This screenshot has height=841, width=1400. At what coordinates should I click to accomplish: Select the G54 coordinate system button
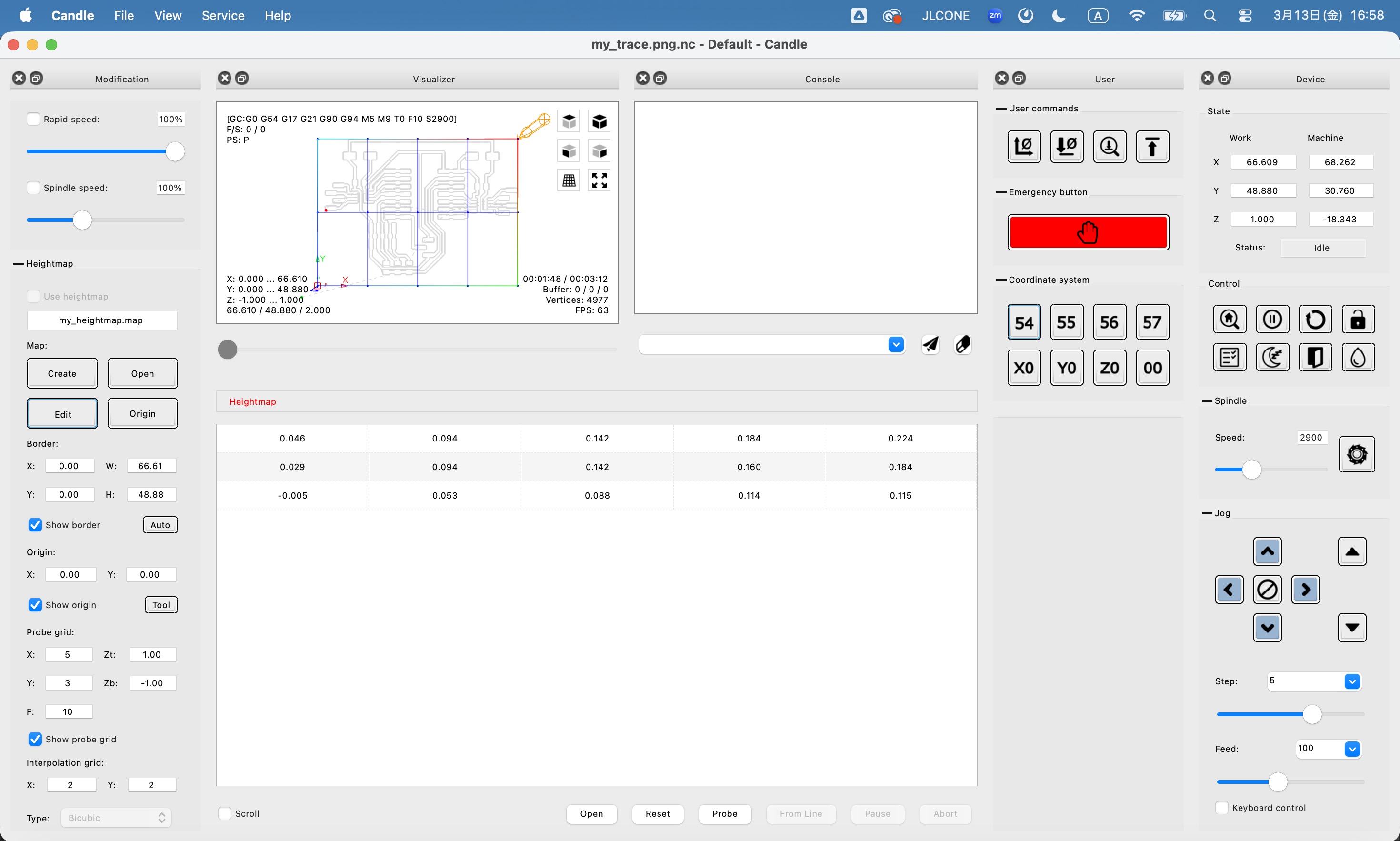tap(1023, 322)
